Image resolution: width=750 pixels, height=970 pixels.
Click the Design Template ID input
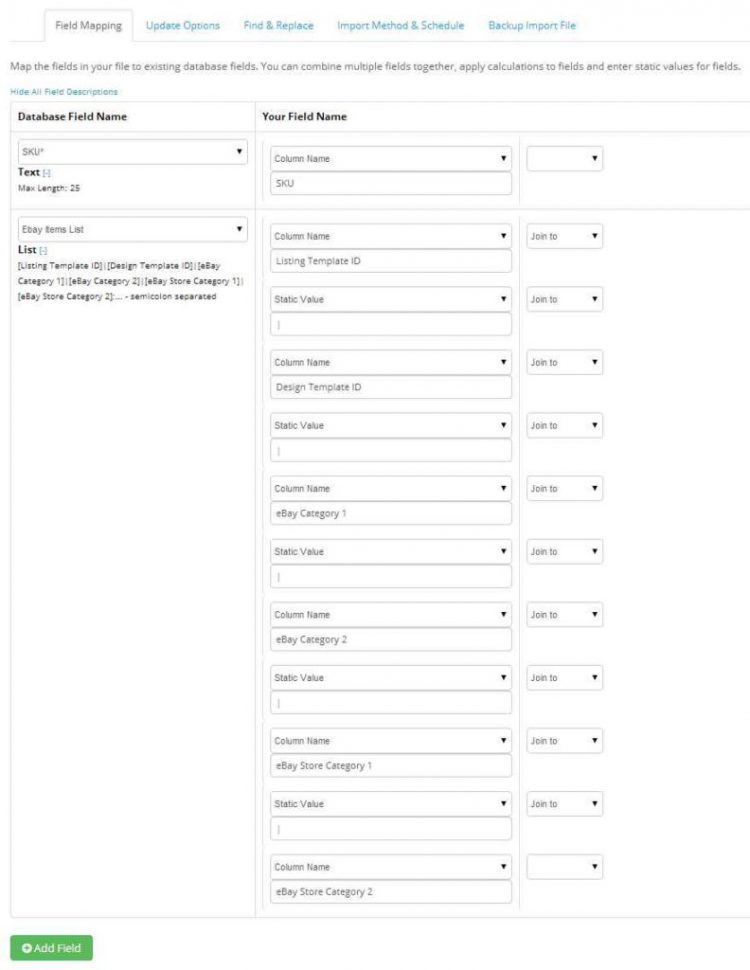click(x=391, y=387)
